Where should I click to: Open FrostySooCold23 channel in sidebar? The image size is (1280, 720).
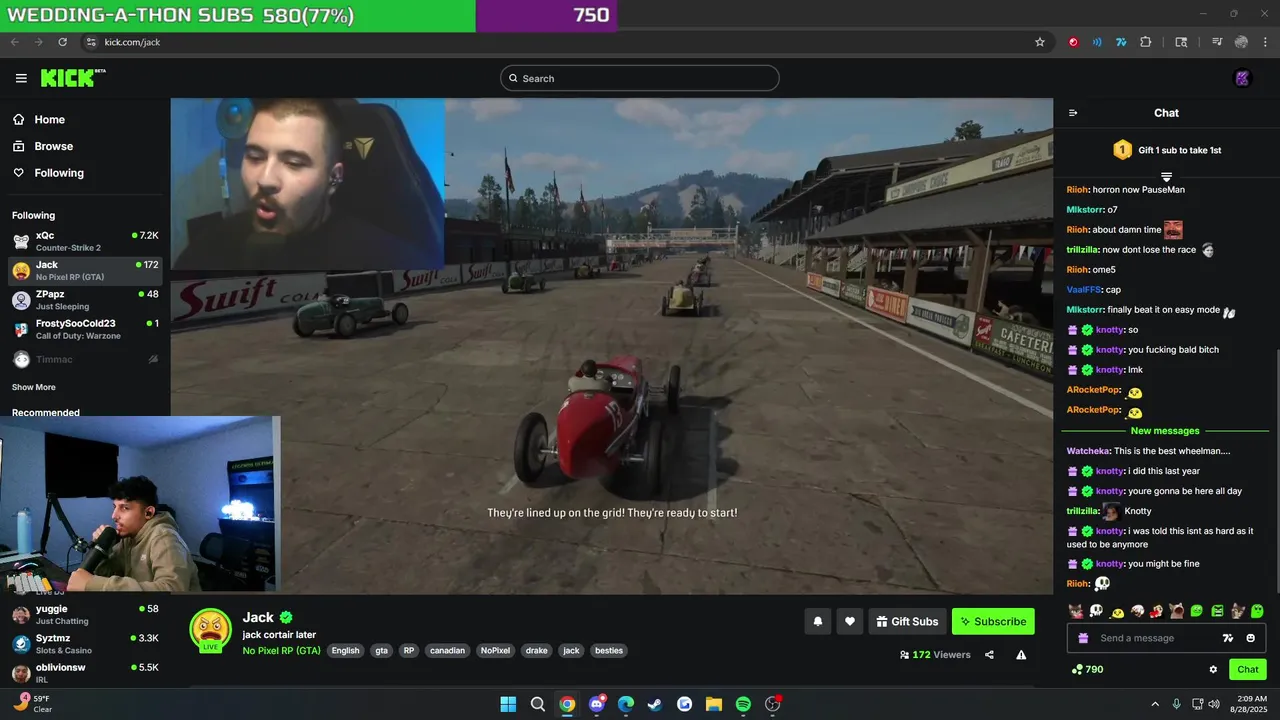pos(85,329)
